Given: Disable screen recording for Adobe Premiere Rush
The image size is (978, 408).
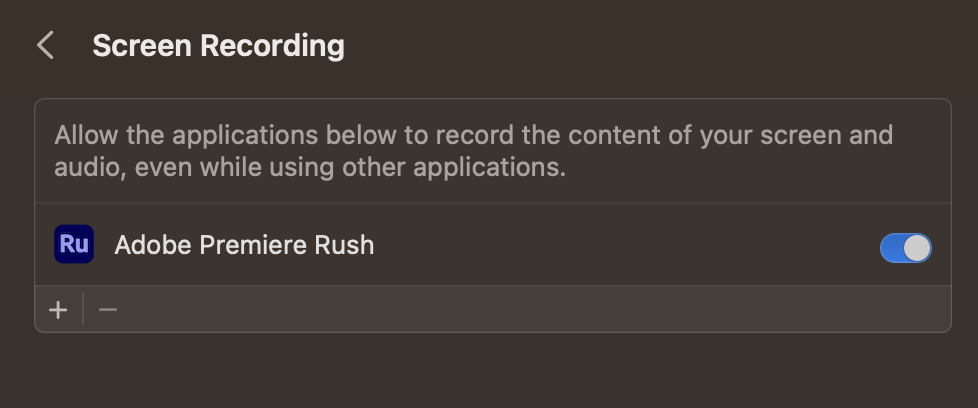Looking at the screenshot, I should [x=906, y=248].
